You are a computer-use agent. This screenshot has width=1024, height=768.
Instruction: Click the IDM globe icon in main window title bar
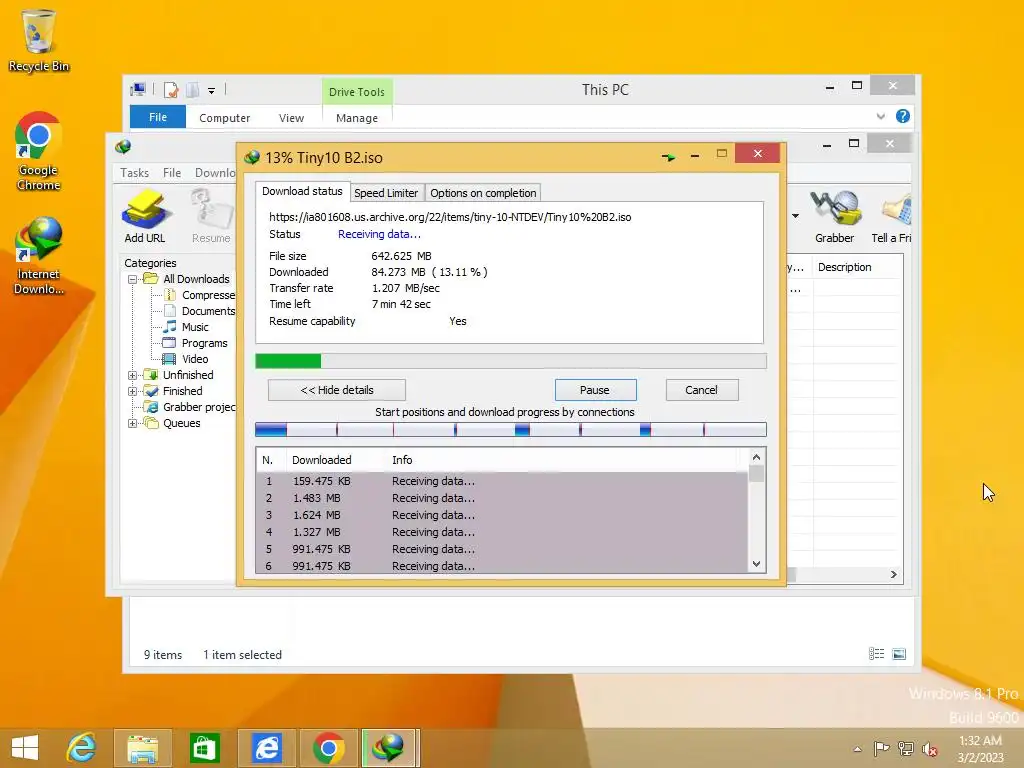click(123, 147)
